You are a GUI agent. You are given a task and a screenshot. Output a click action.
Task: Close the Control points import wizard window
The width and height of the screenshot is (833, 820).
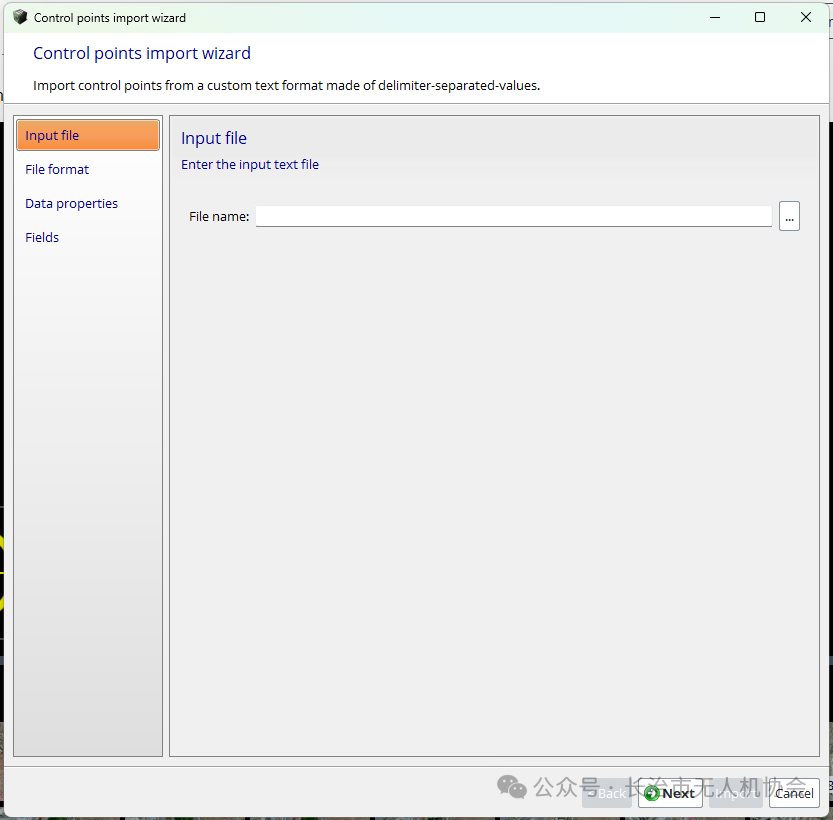coord(805,18)
